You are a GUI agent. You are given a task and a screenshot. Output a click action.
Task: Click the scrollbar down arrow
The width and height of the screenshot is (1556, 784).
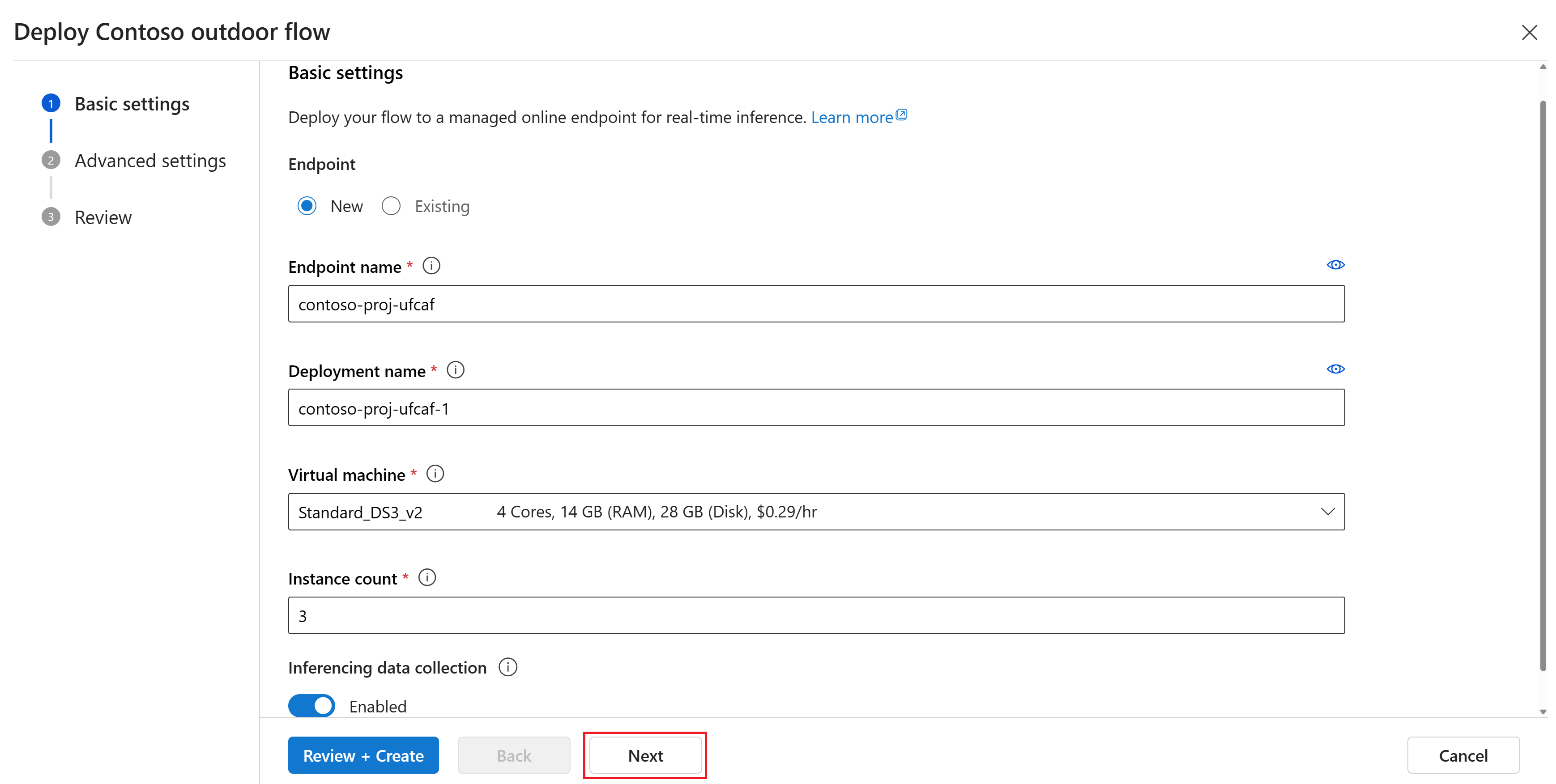point(1543,712)
